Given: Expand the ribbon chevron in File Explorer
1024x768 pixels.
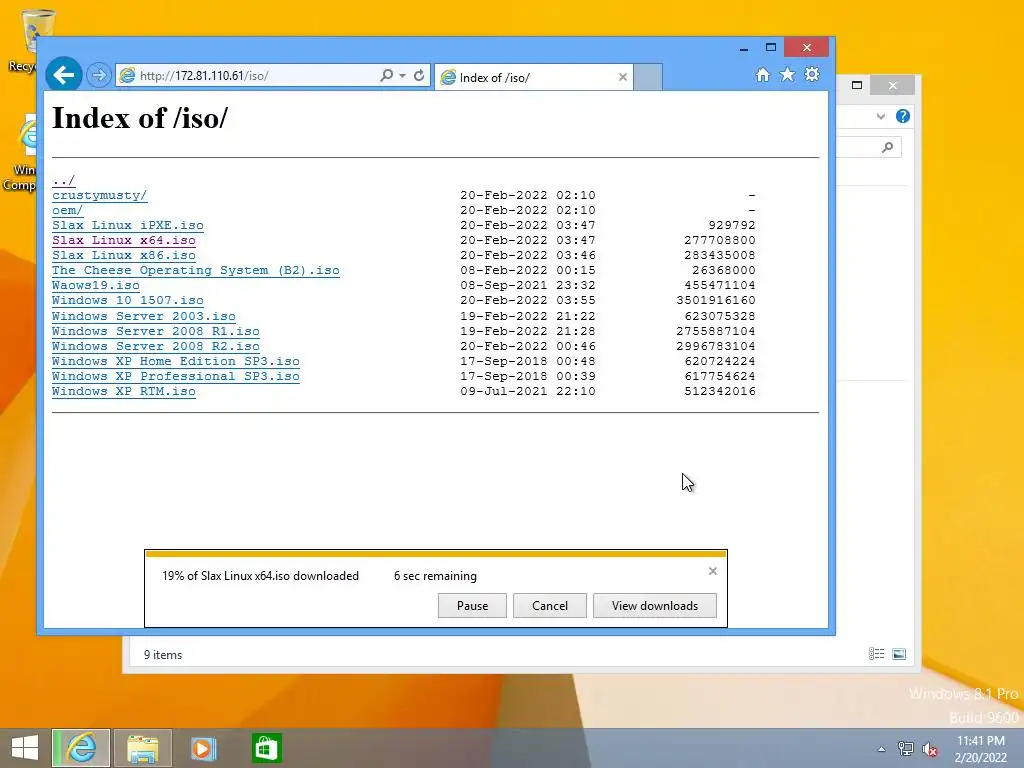Looking at the screenshot, I should [x=880, y=116].
